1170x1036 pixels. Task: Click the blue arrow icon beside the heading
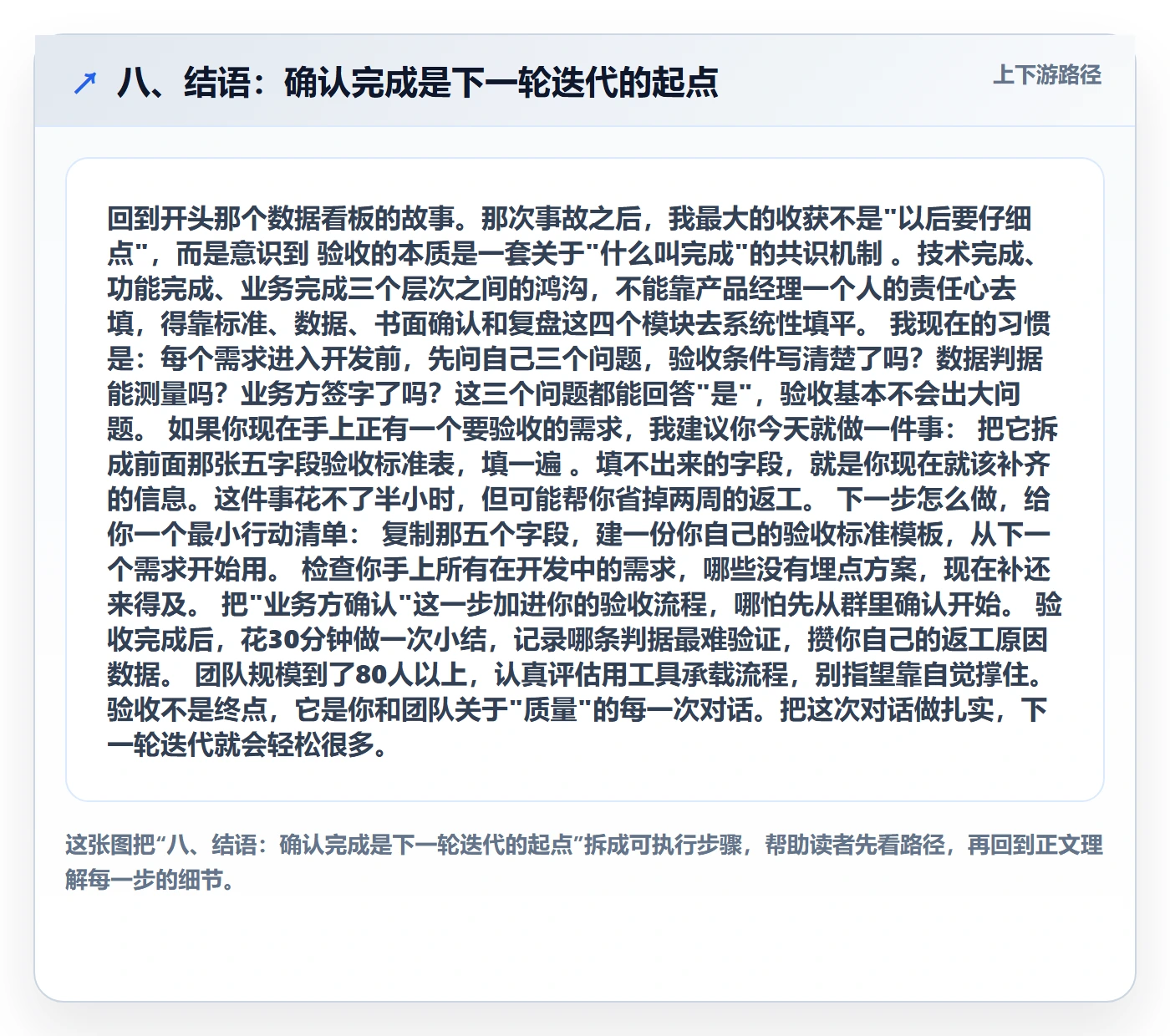(x=85, y=83)
